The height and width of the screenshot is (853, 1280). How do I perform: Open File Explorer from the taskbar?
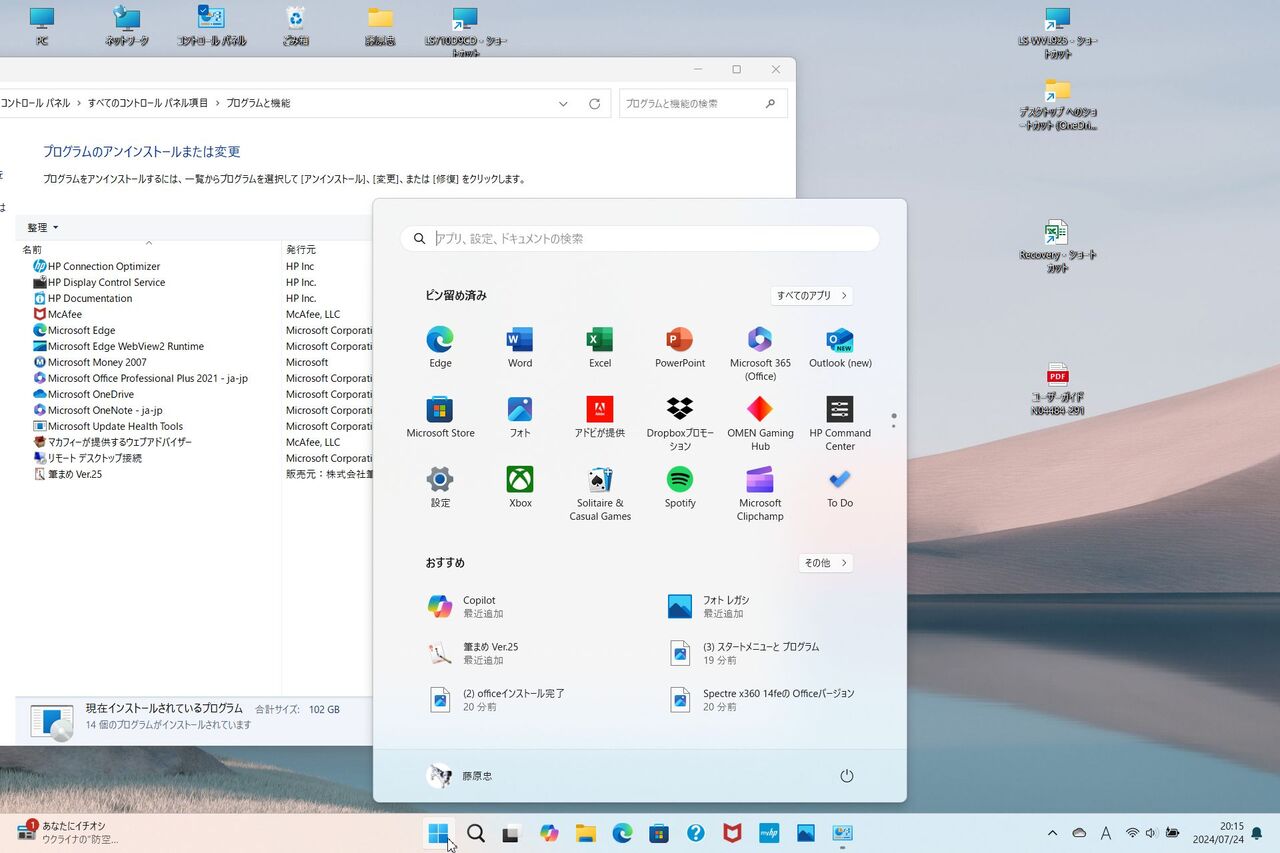click(x=586, y=833)
